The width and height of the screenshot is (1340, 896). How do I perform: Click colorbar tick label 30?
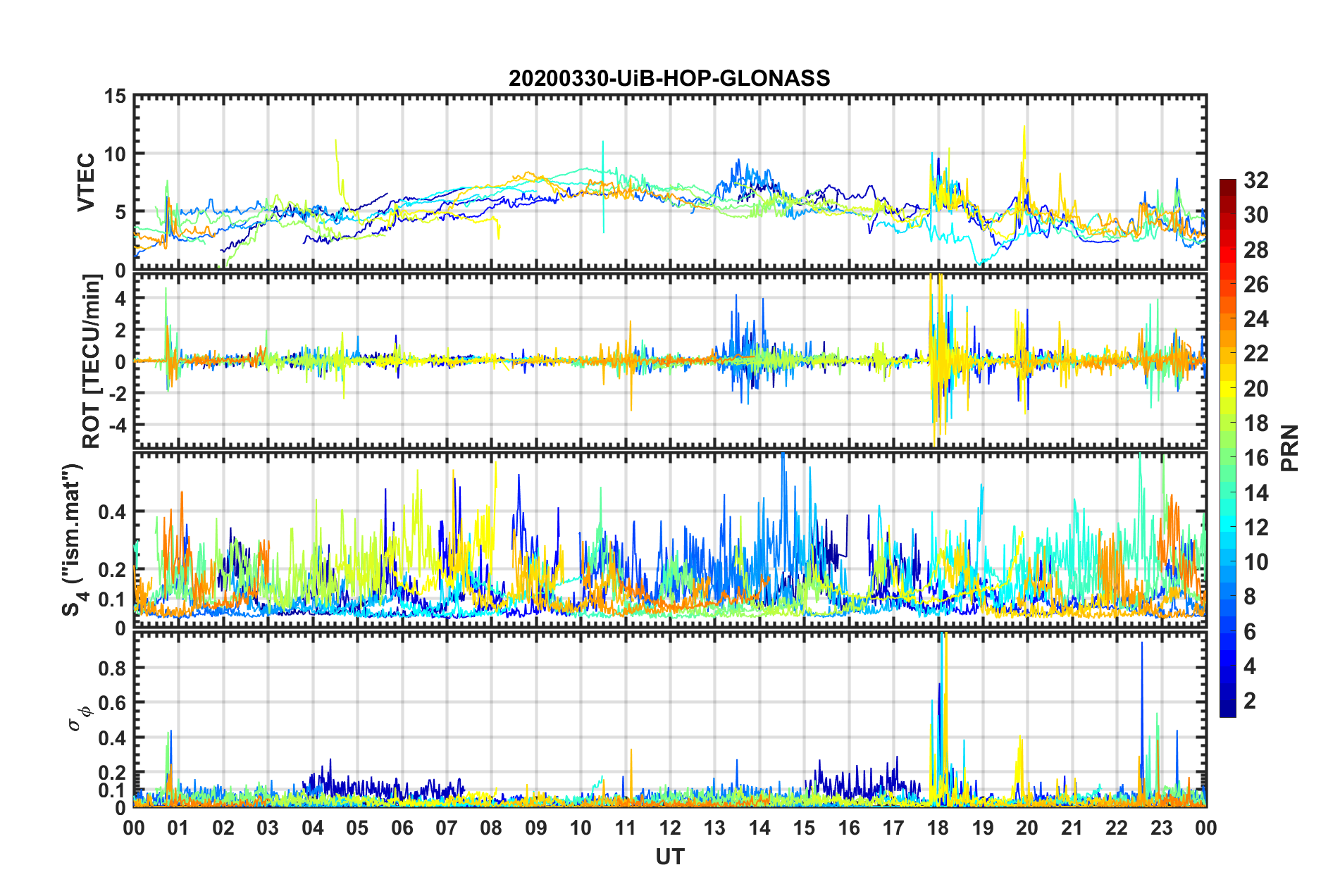(x=1256, y=215)
